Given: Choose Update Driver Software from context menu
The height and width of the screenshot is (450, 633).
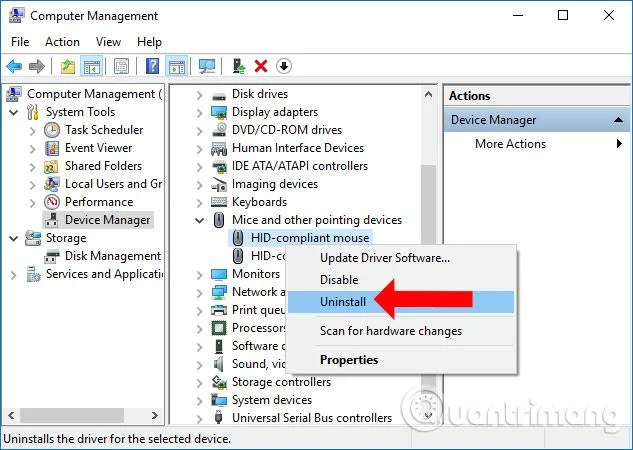Looking at the screenshot, I should [x=385, y=258].
